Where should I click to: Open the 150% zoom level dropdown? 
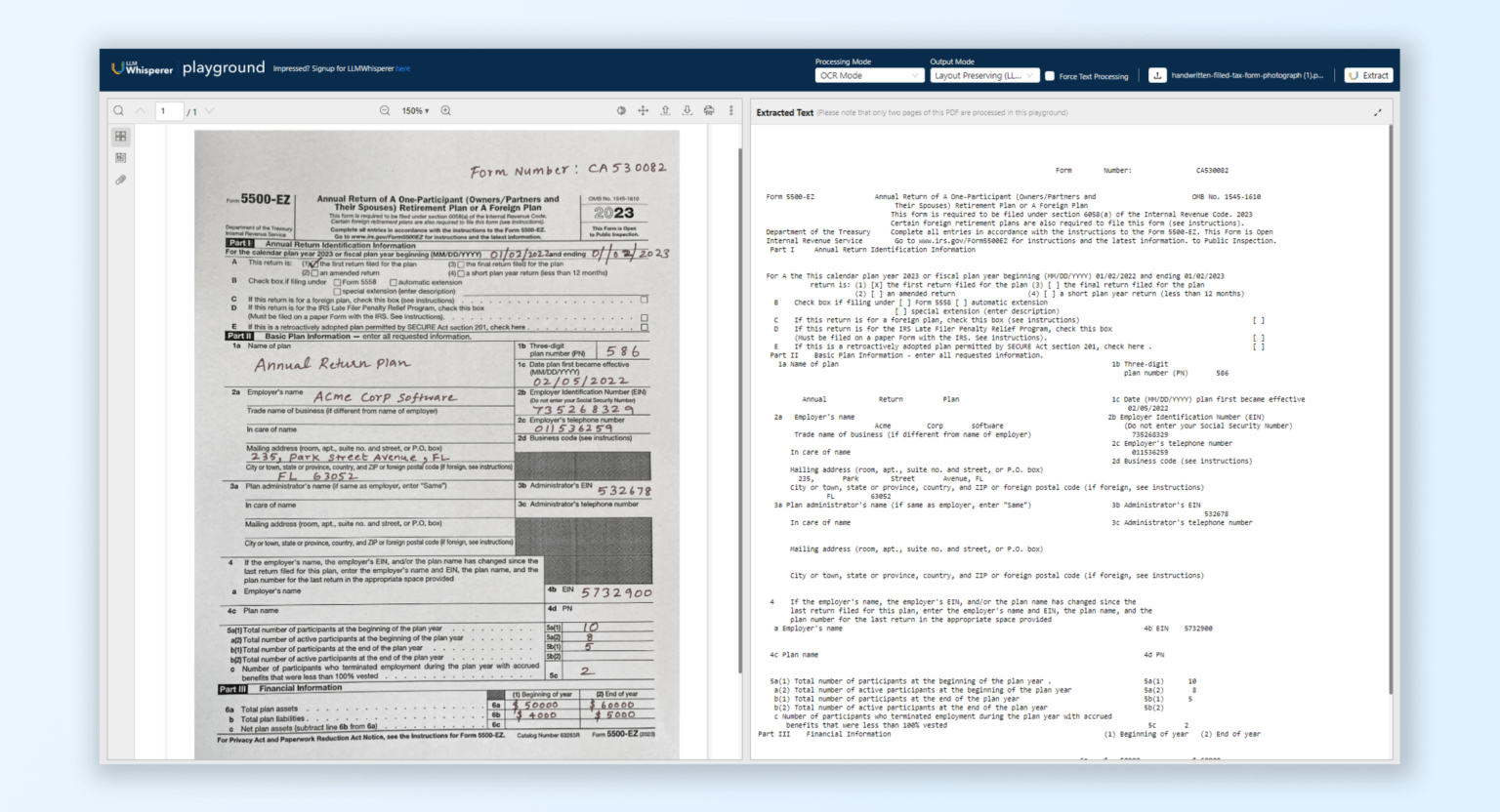click(x=416, y=110)
